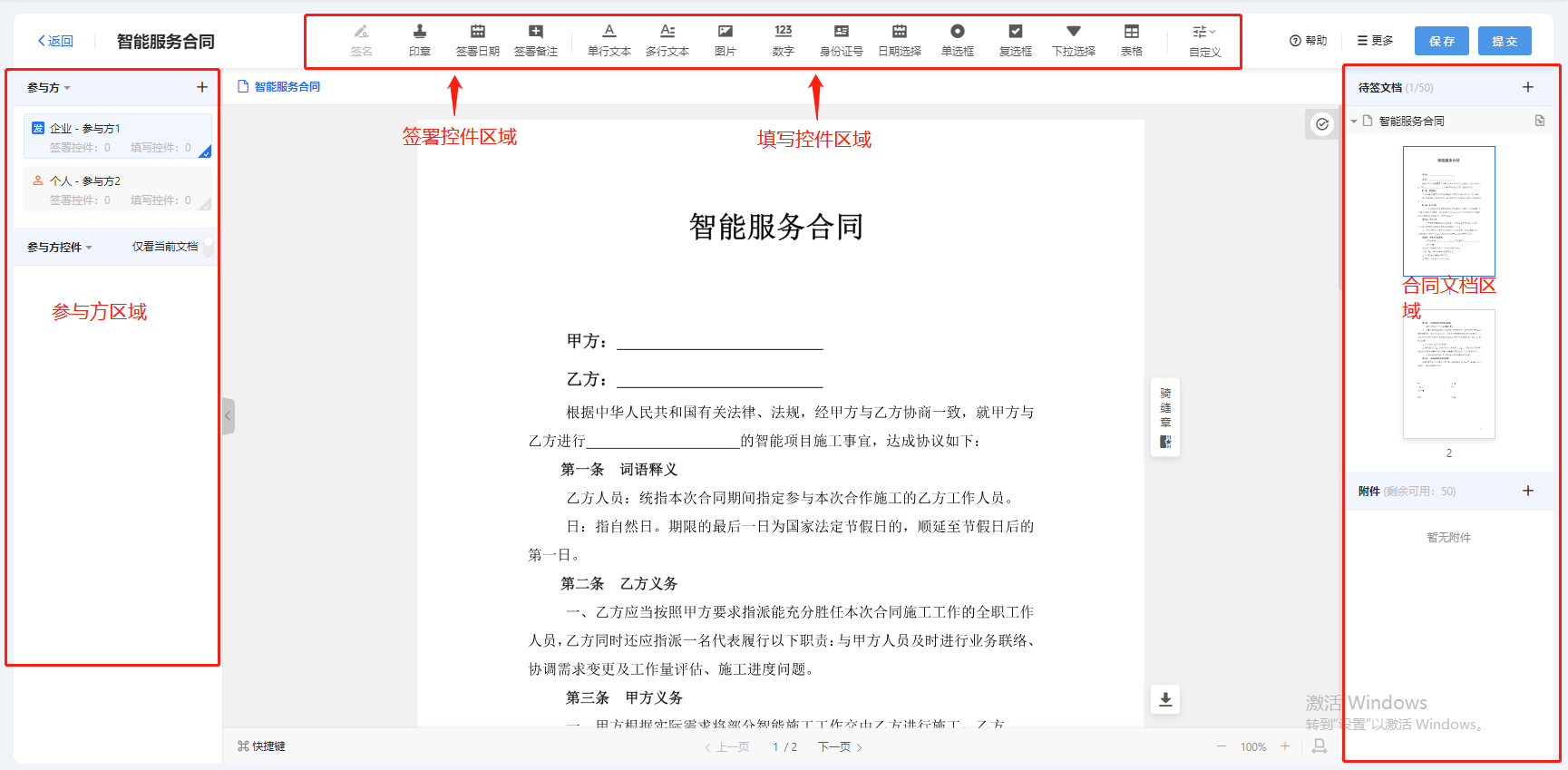Add a 签署备注 signing remark control
The image size is (1568, 770).
(x=535, y=41)
